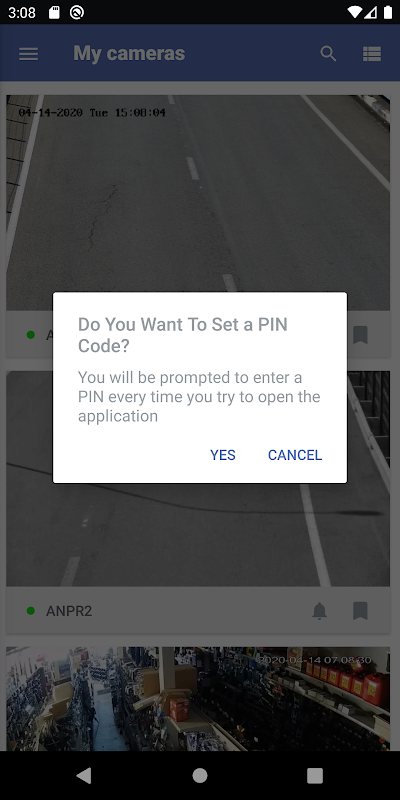Open the store aisle camera thumbnail
The image size is (400, 800).
(200, 698)
